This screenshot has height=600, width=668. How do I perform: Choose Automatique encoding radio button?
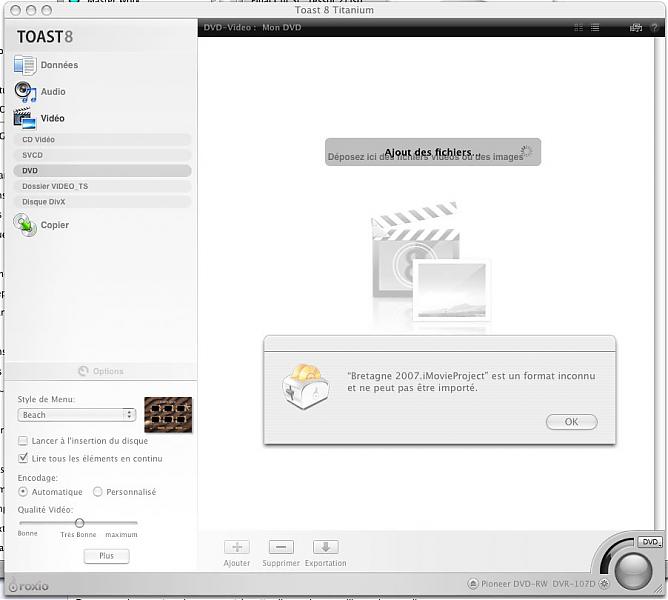pyautogui.click(x=23, y=492)
